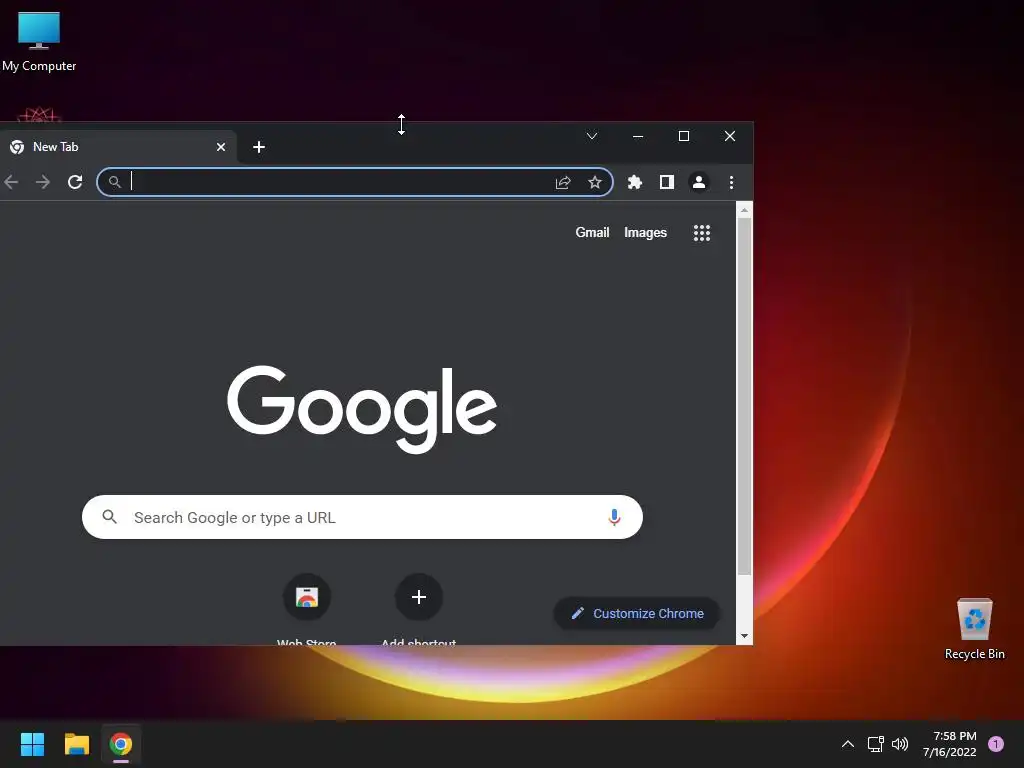
Task: Click the forward navigation arrow
Action: [43, 182]
